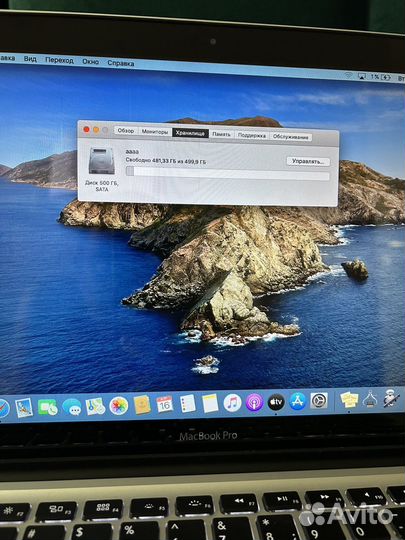Launch Reminders from the Dock

(x=188, y=404)
